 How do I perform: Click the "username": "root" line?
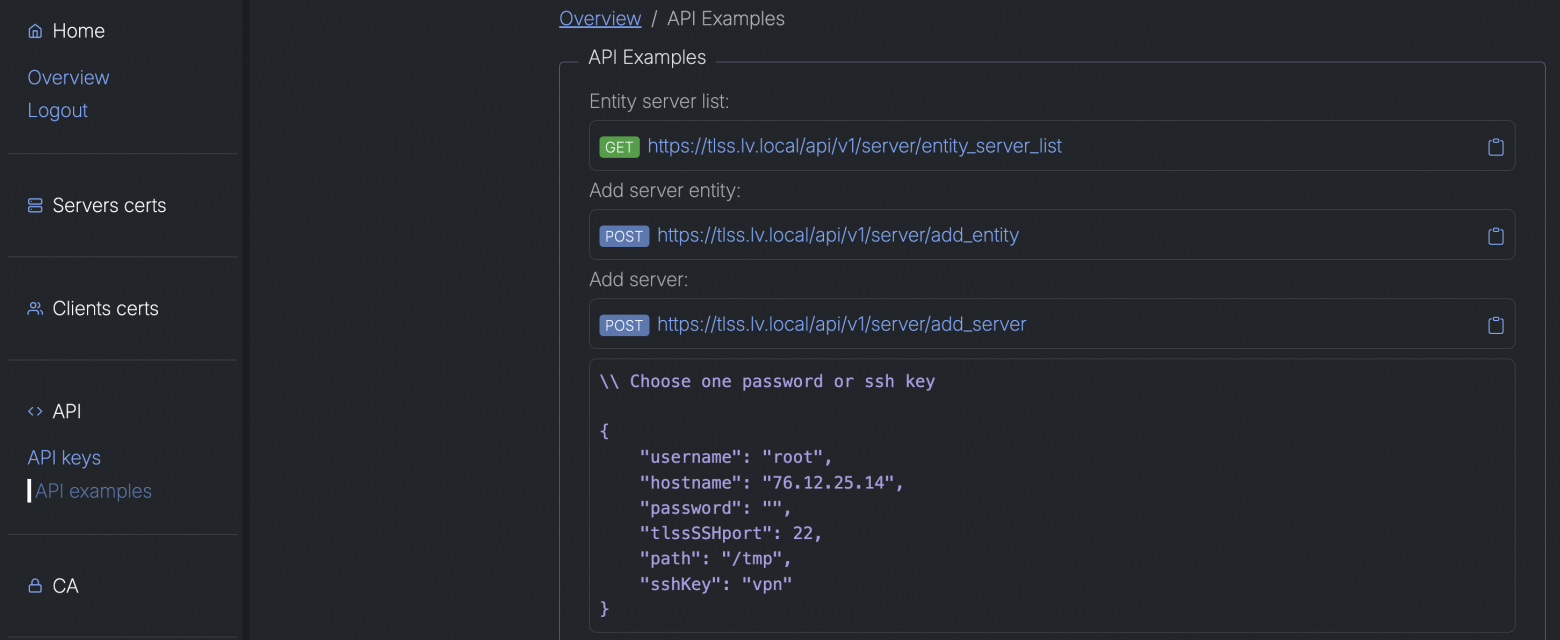736,457
